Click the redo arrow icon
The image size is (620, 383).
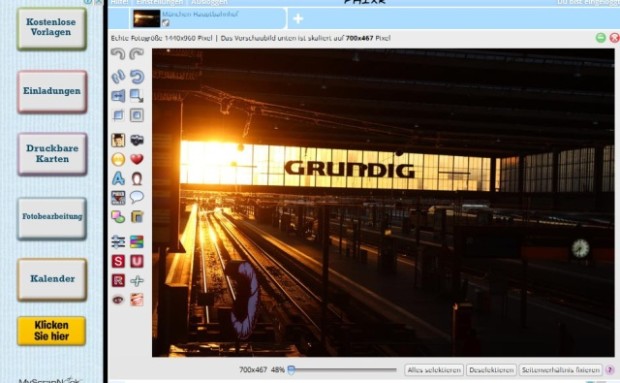[x=137, y=54]
